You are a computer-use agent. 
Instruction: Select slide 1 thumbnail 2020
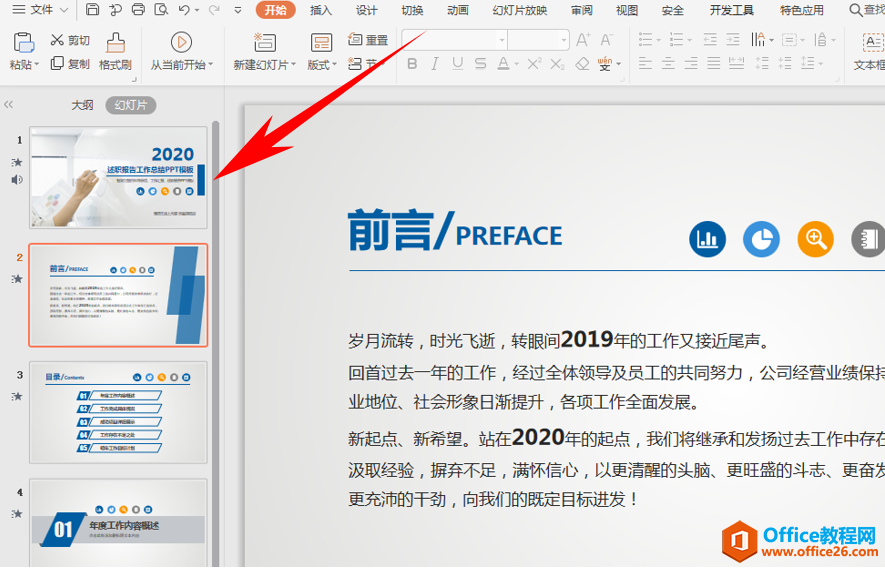(x=119, y=177)
